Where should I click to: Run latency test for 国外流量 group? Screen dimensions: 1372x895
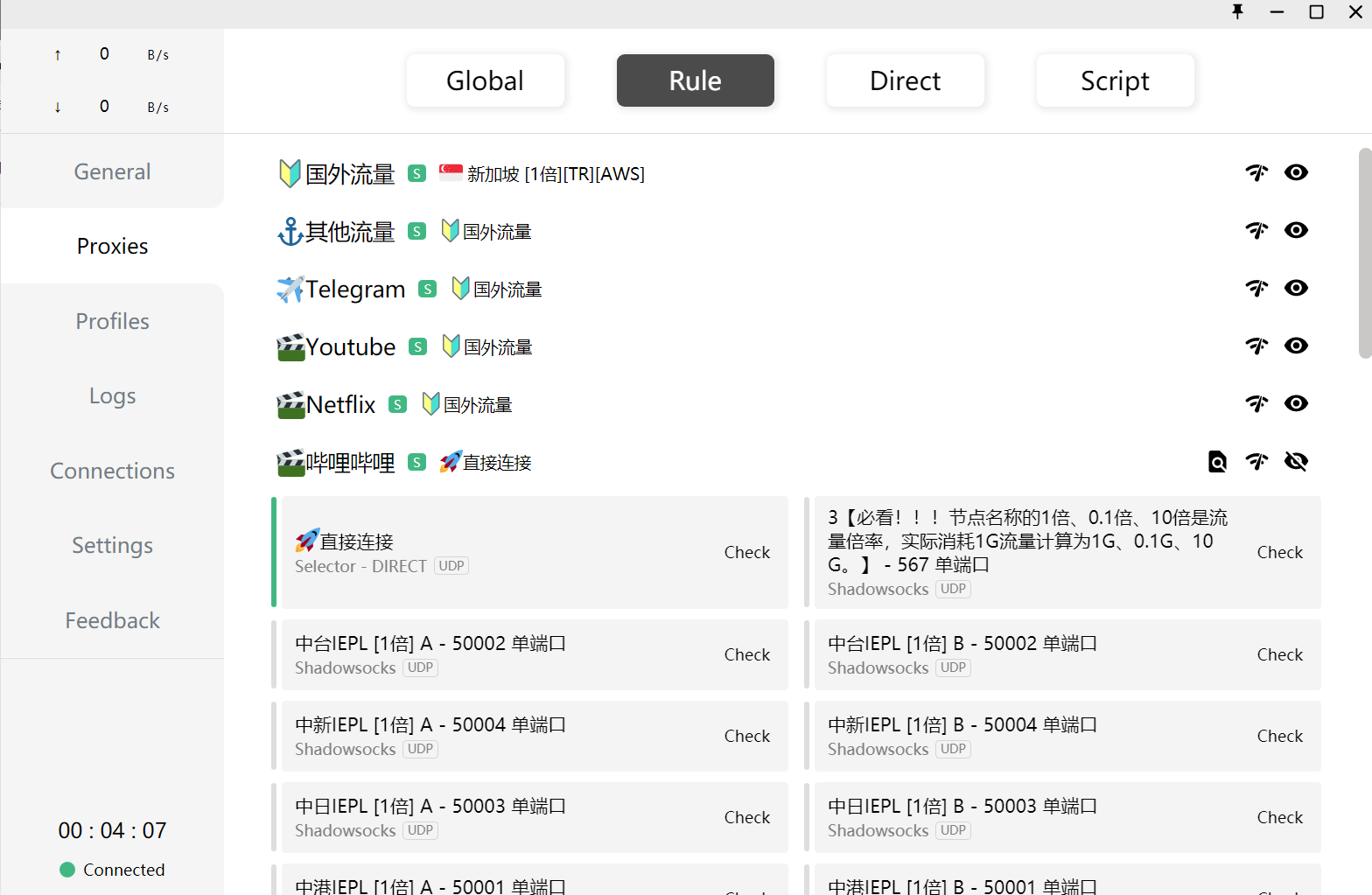1256,172
